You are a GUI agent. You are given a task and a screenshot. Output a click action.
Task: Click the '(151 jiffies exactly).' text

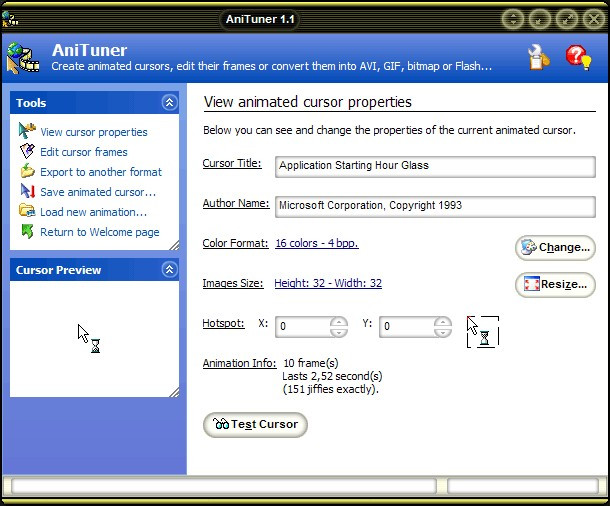point(331,389)
